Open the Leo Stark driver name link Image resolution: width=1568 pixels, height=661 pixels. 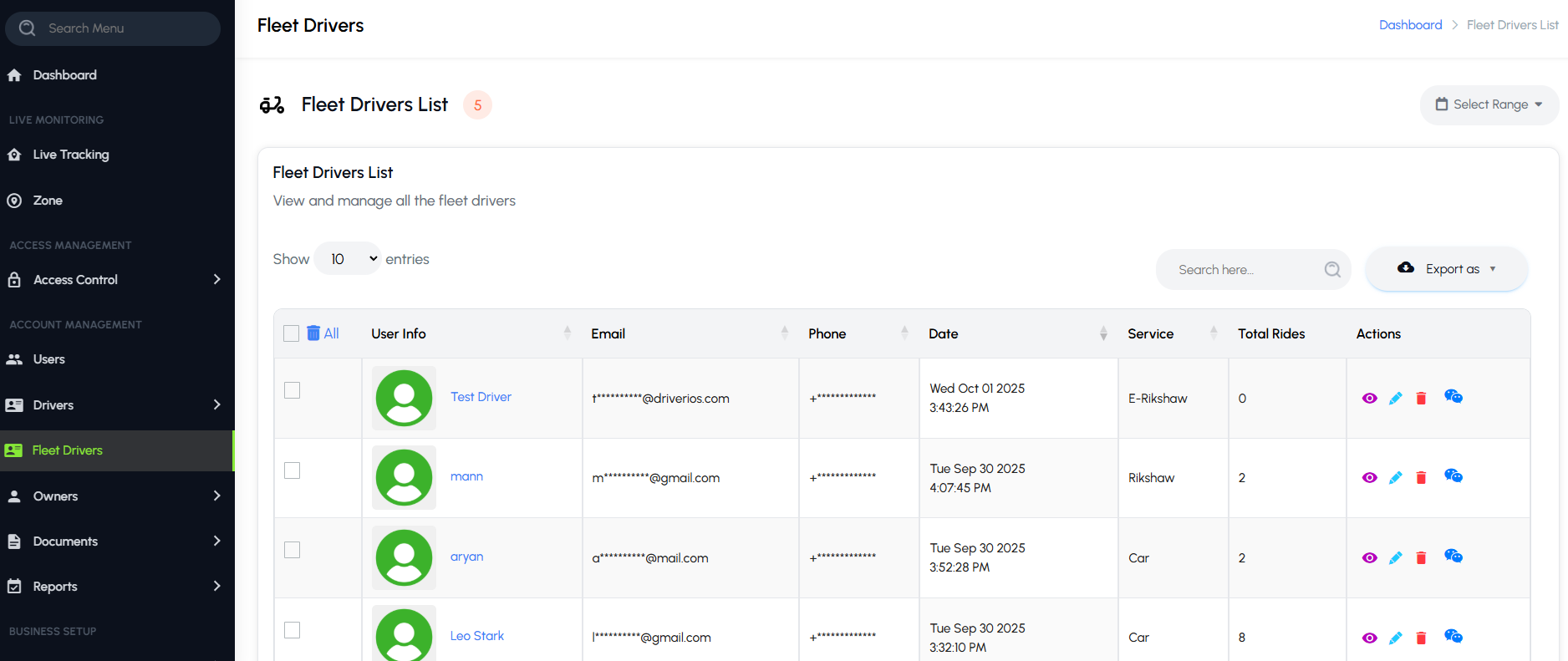click(x=477, y=636)
